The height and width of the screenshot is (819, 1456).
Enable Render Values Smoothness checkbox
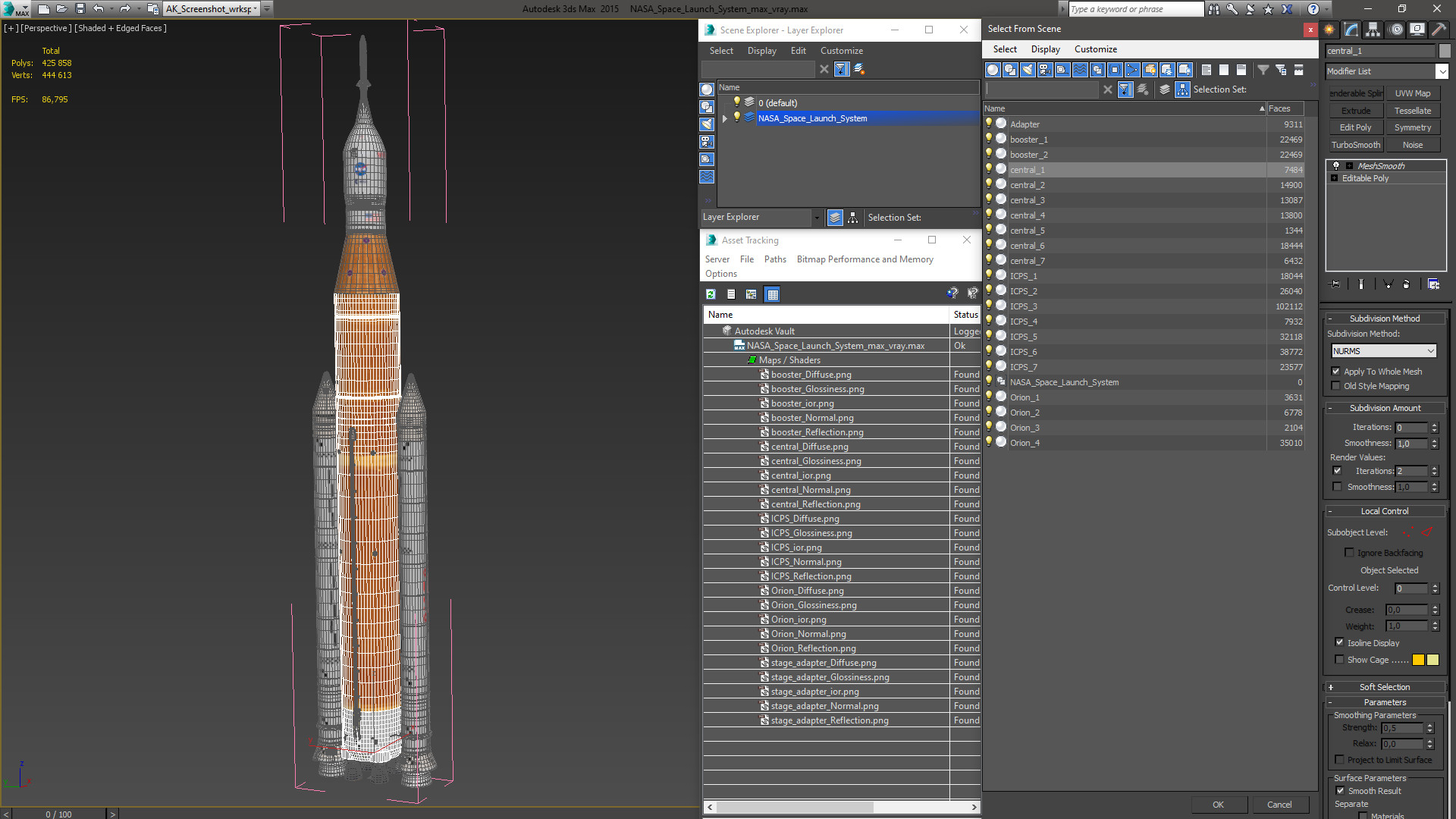point(1338,487)
